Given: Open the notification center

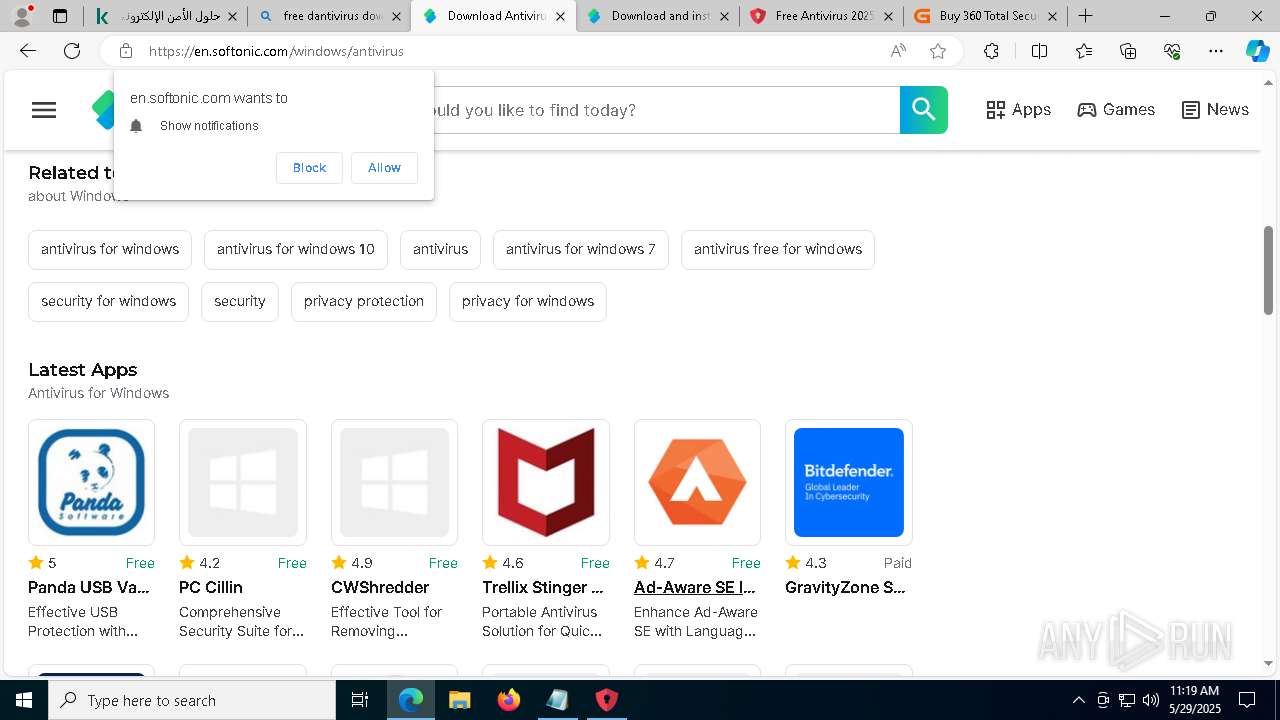Looking at the screenshot, I should pyautogui.click(x=1247, y=700).
